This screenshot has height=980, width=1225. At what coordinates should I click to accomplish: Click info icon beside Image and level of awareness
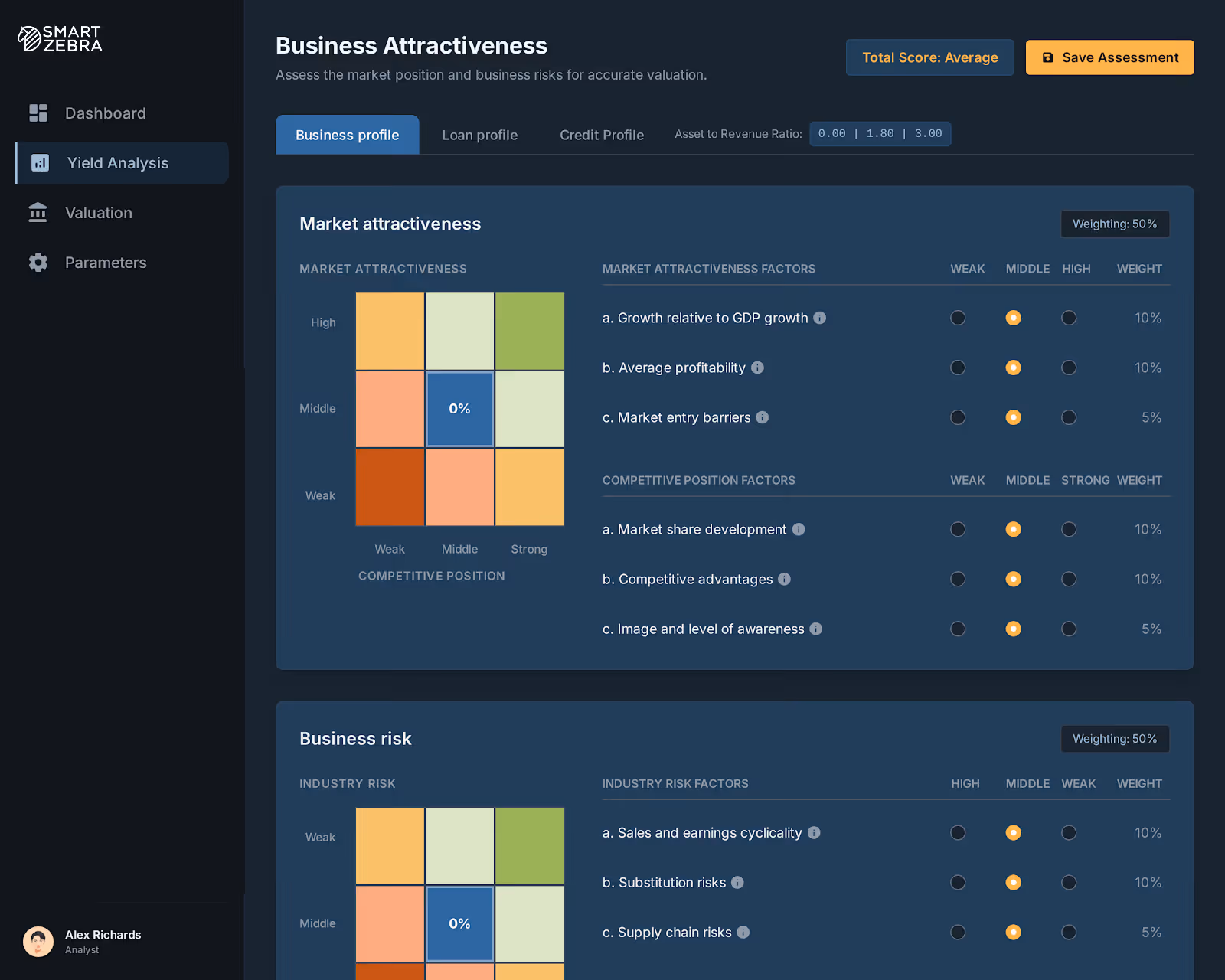coord(816,629)
